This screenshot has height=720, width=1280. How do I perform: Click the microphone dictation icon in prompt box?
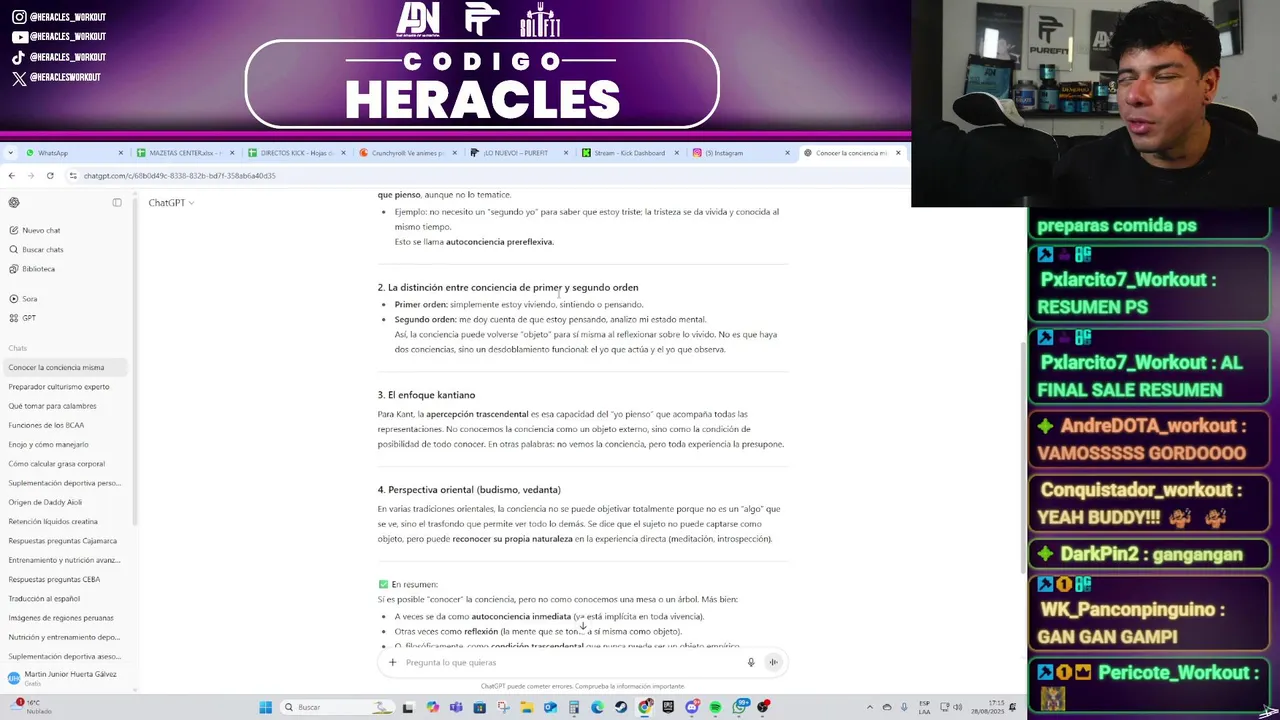(751, 662)
